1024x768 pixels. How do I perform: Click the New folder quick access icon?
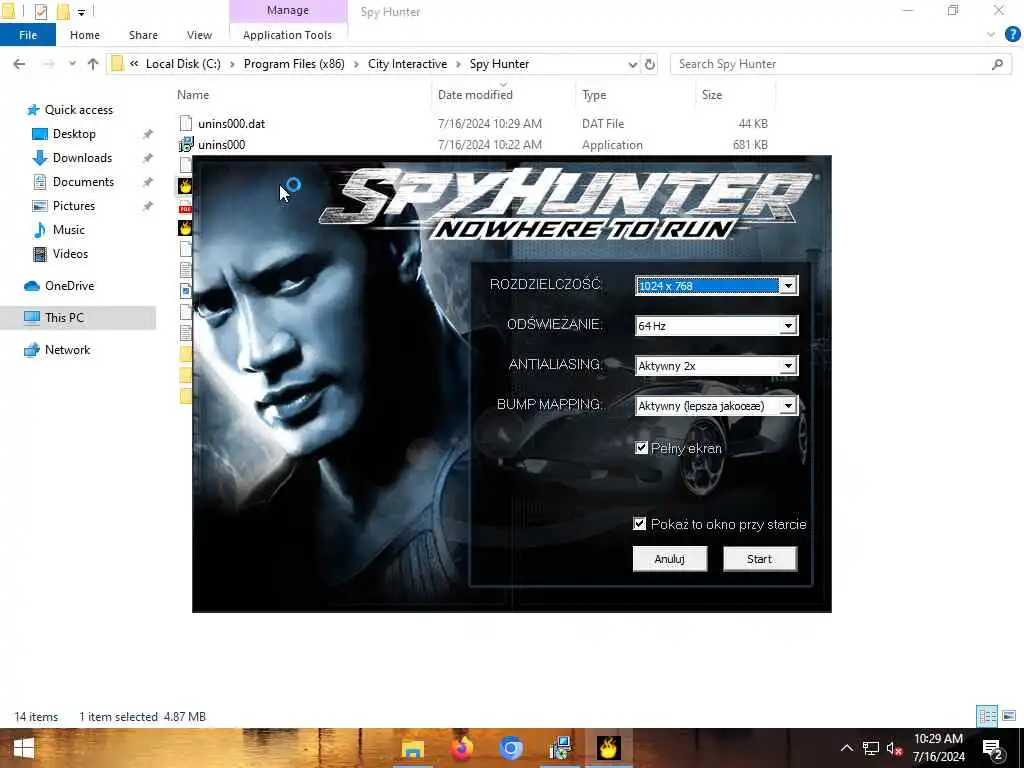[x=63, y=11]
